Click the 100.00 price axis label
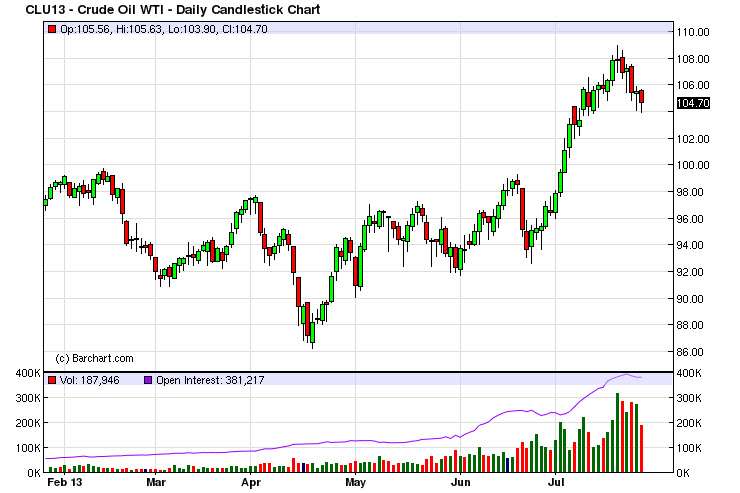 click(693, 165)
